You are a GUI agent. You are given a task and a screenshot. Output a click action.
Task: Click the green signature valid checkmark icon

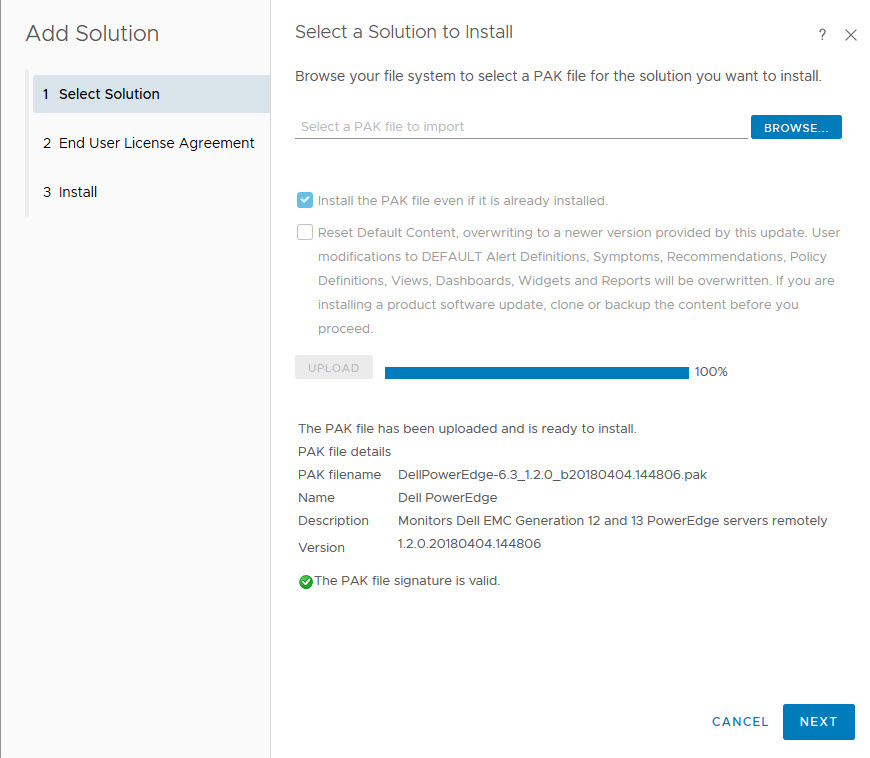tap(306, 582)
